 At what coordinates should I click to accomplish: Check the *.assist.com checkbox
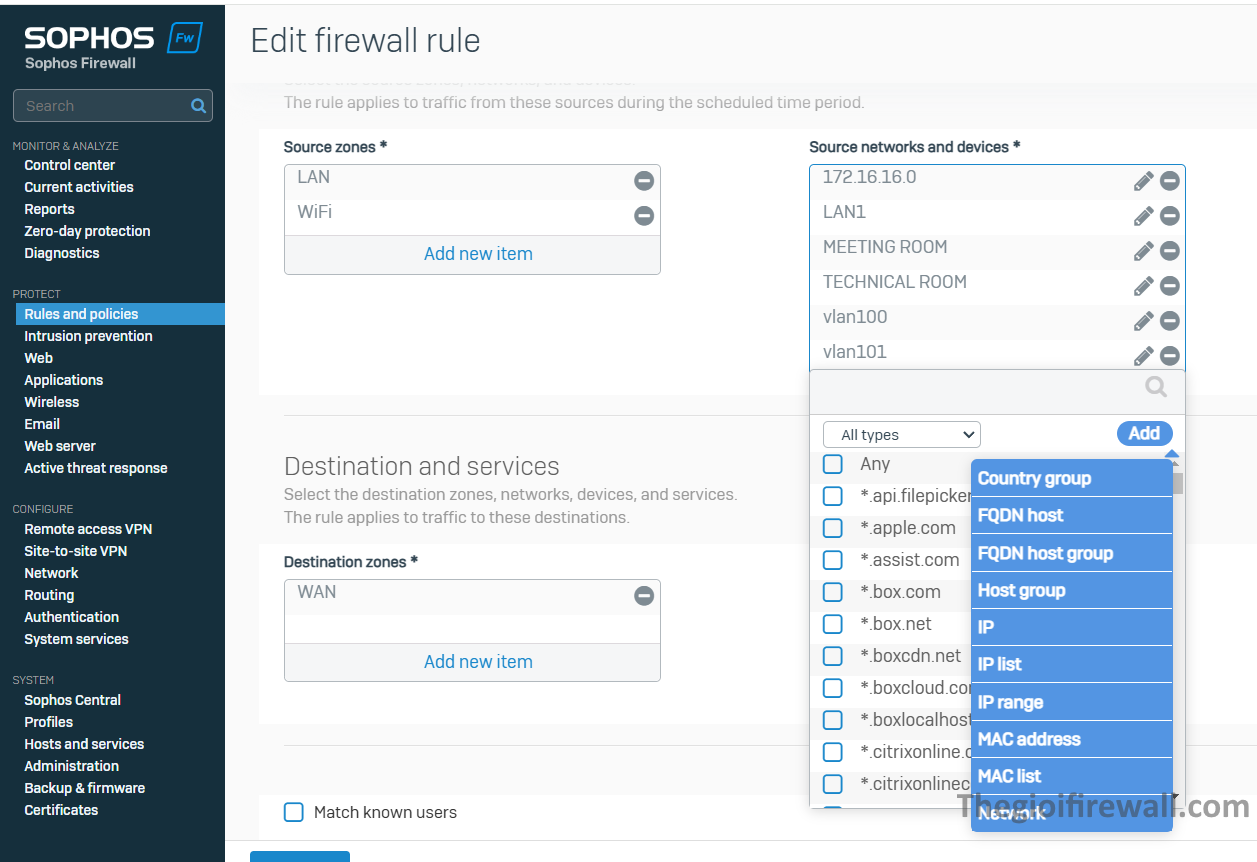pyautogui.click(x=833, y=560)
